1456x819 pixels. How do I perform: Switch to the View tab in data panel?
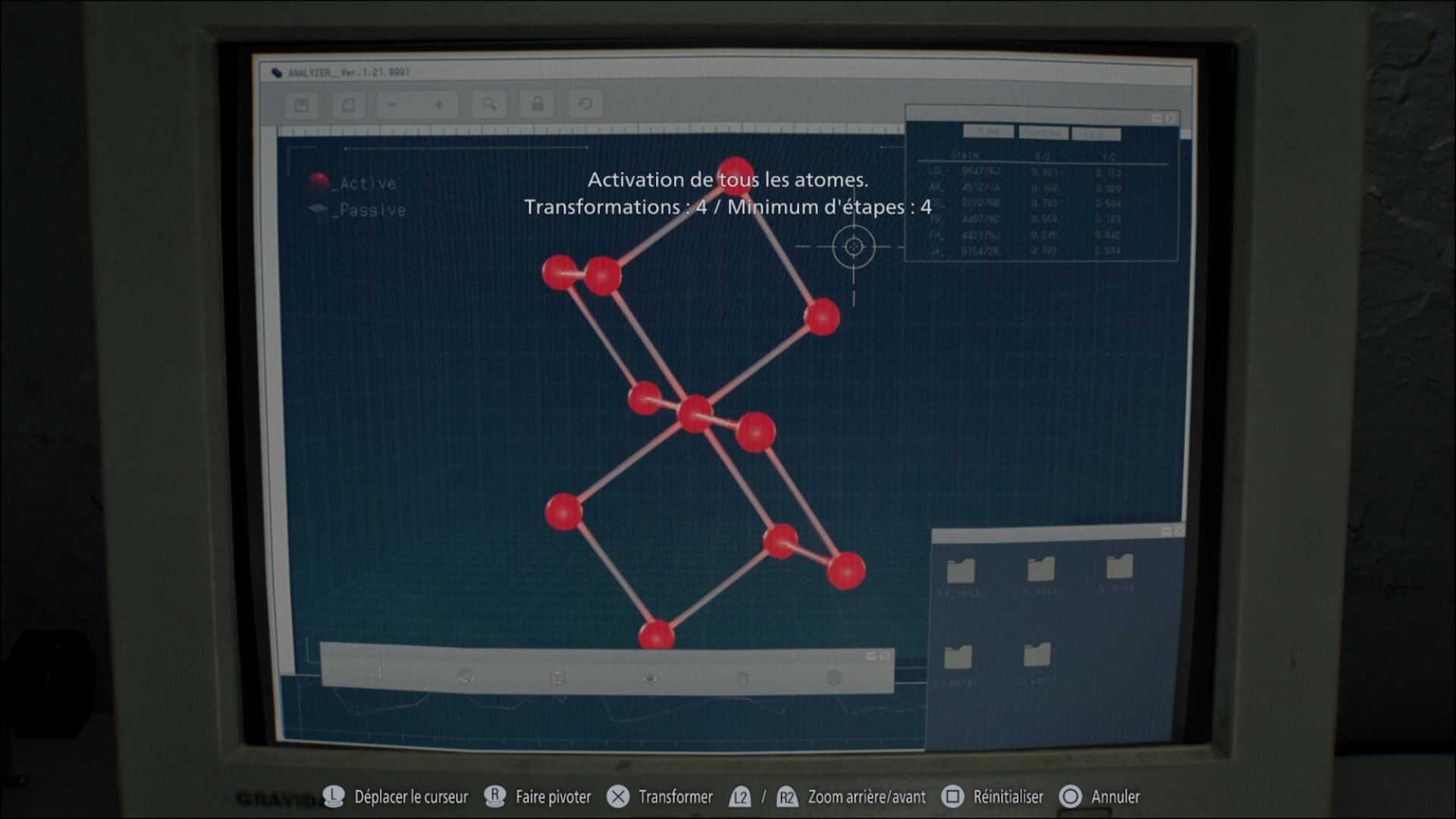(x=988, y=132)
